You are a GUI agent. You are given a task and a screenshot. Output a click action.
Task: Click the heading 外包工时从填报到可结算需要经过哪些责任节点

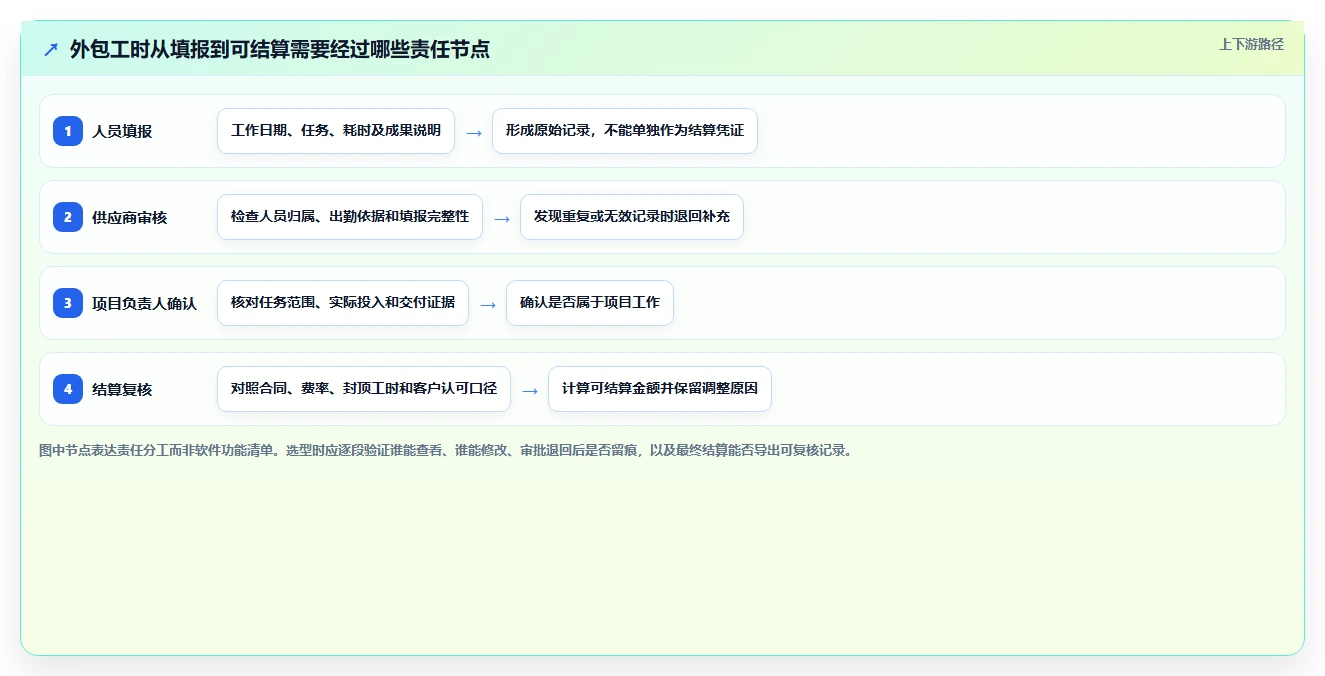pyautogui.click(x=279, y=49)
